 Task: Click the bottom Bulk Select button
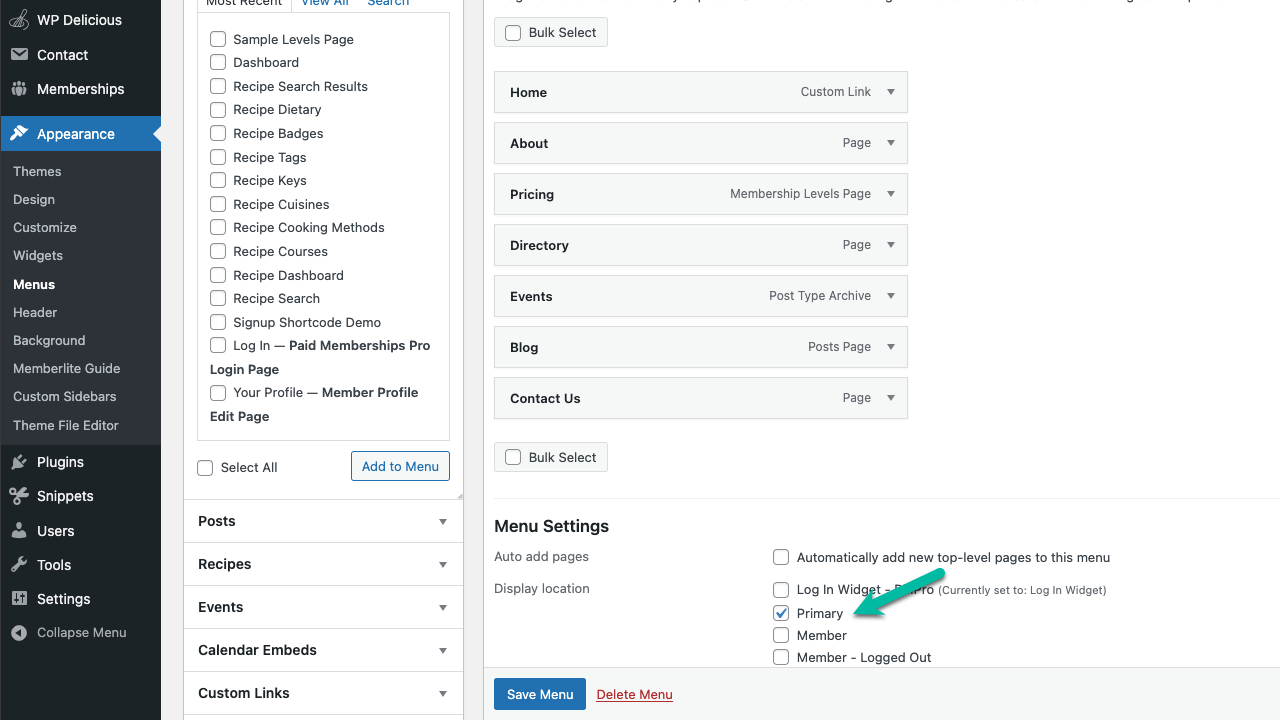click(x=551, y=457)
